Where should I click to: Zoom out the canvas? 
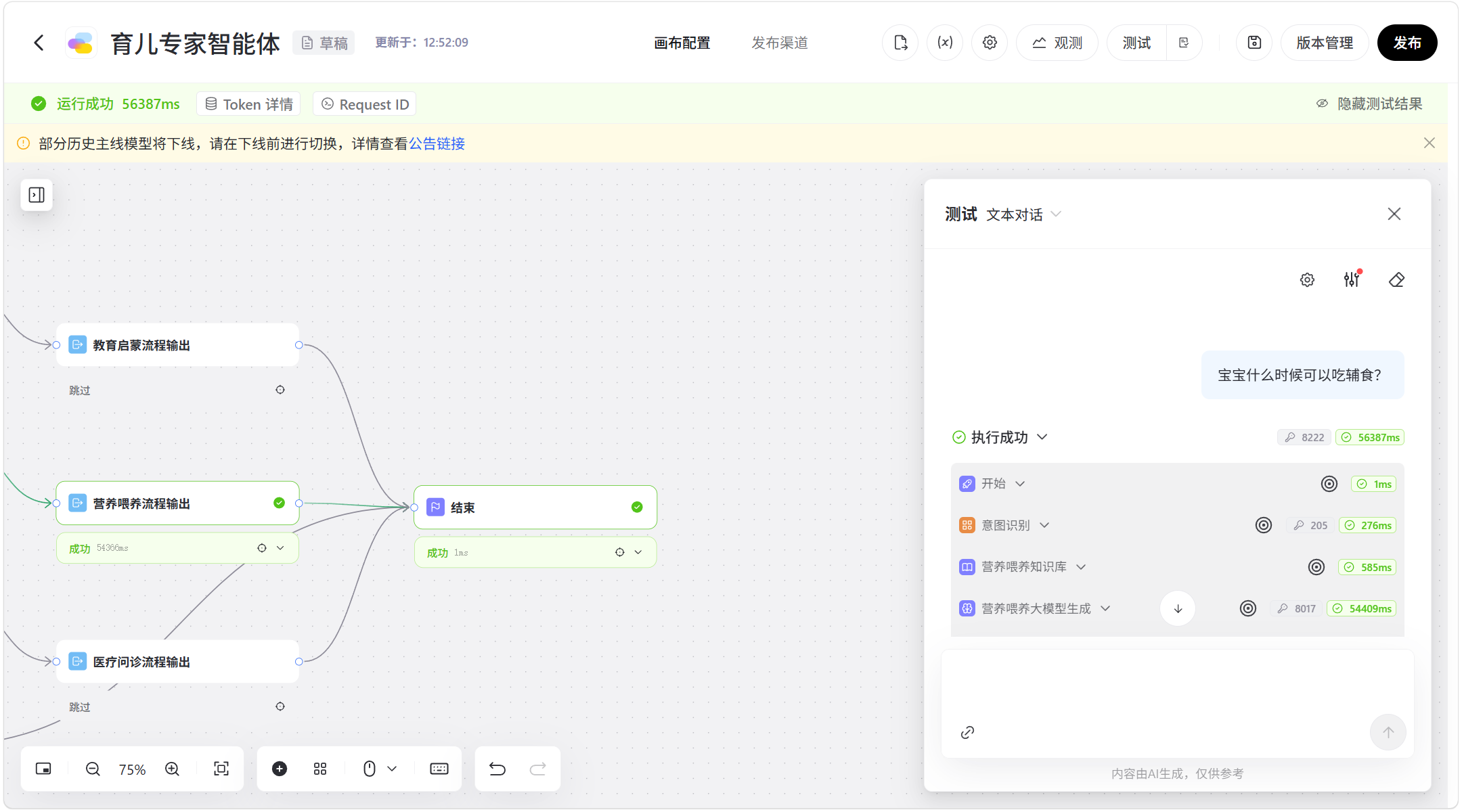point(93,769)
